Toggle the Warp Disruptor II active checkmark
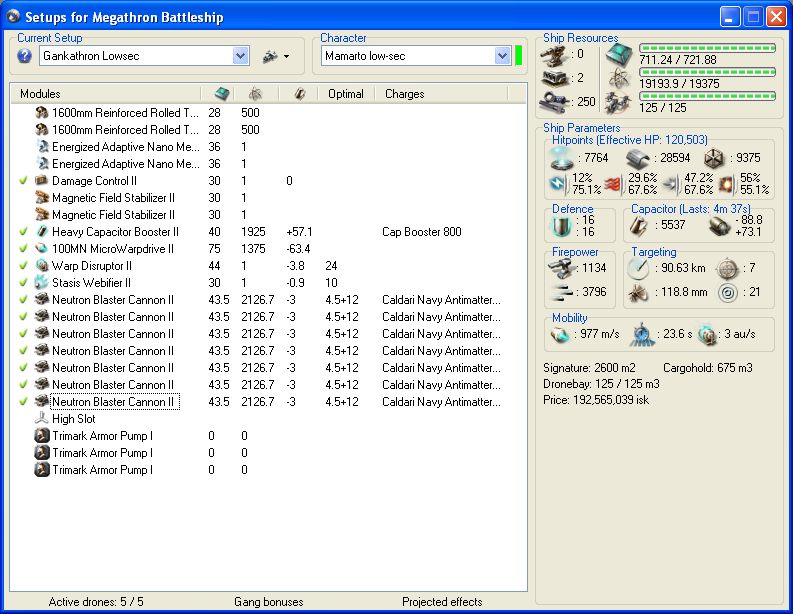793x614 pixels. 23,266
